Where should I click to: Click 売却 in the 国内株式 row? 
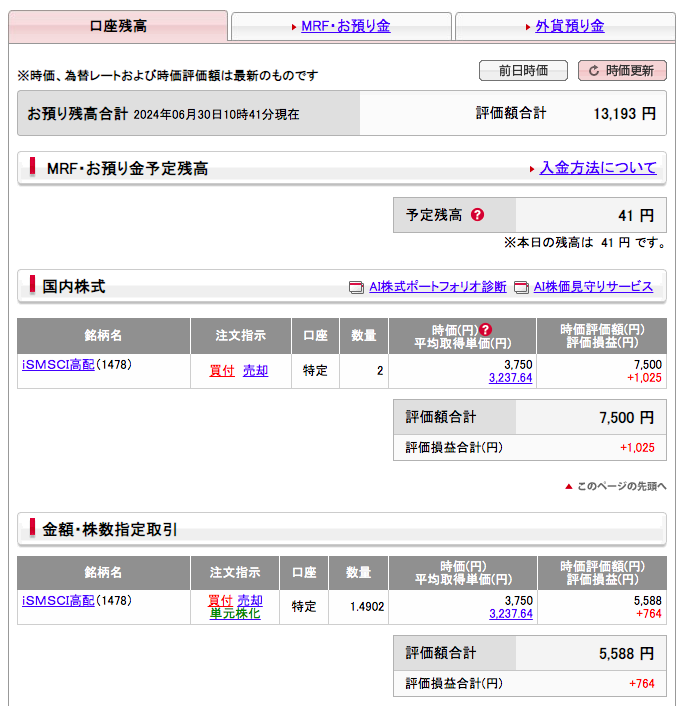click(255, 371)
